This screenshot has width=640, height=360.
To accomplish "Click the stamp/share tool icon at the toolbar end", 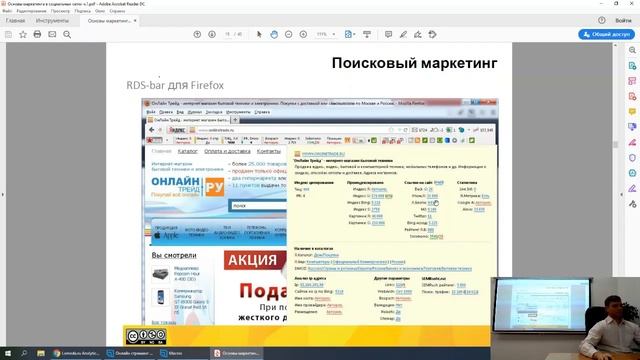I will coord(433,34).
